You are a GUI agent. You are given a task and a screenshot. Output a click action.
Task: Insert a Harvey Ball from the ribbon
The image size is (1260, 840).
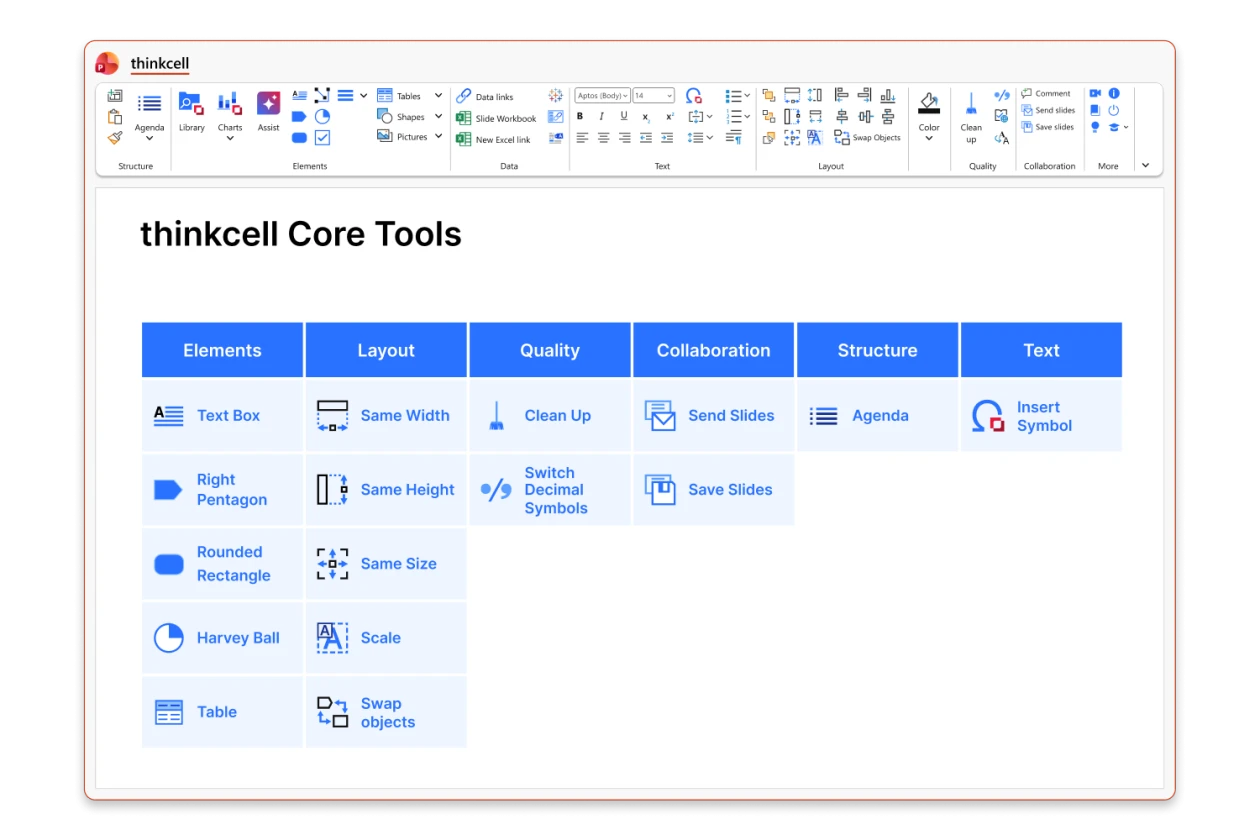(x=322, y=117)
